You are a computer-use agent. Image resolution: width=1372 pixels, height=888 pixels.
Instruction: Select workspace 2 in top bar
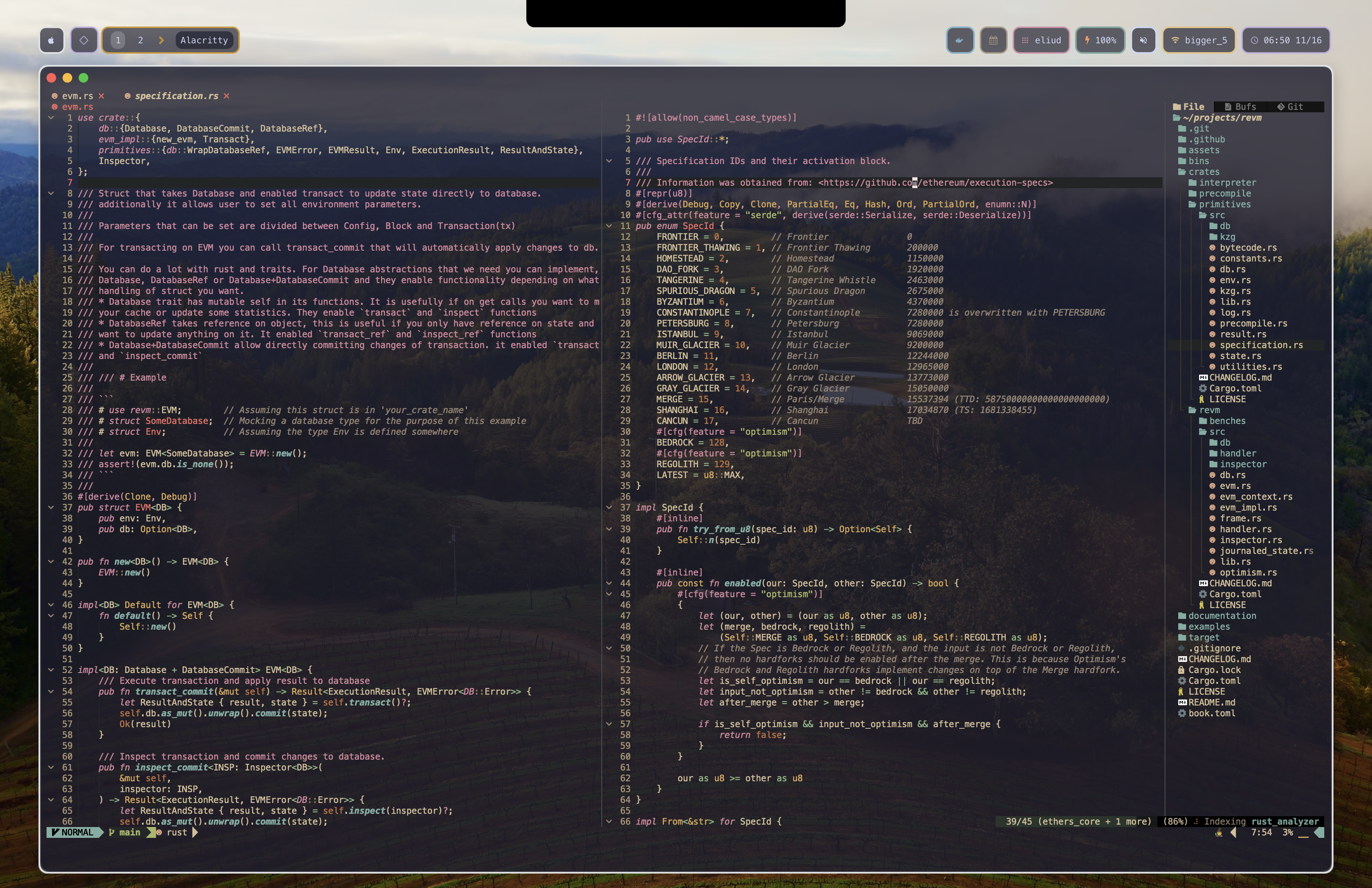[140, 41]
